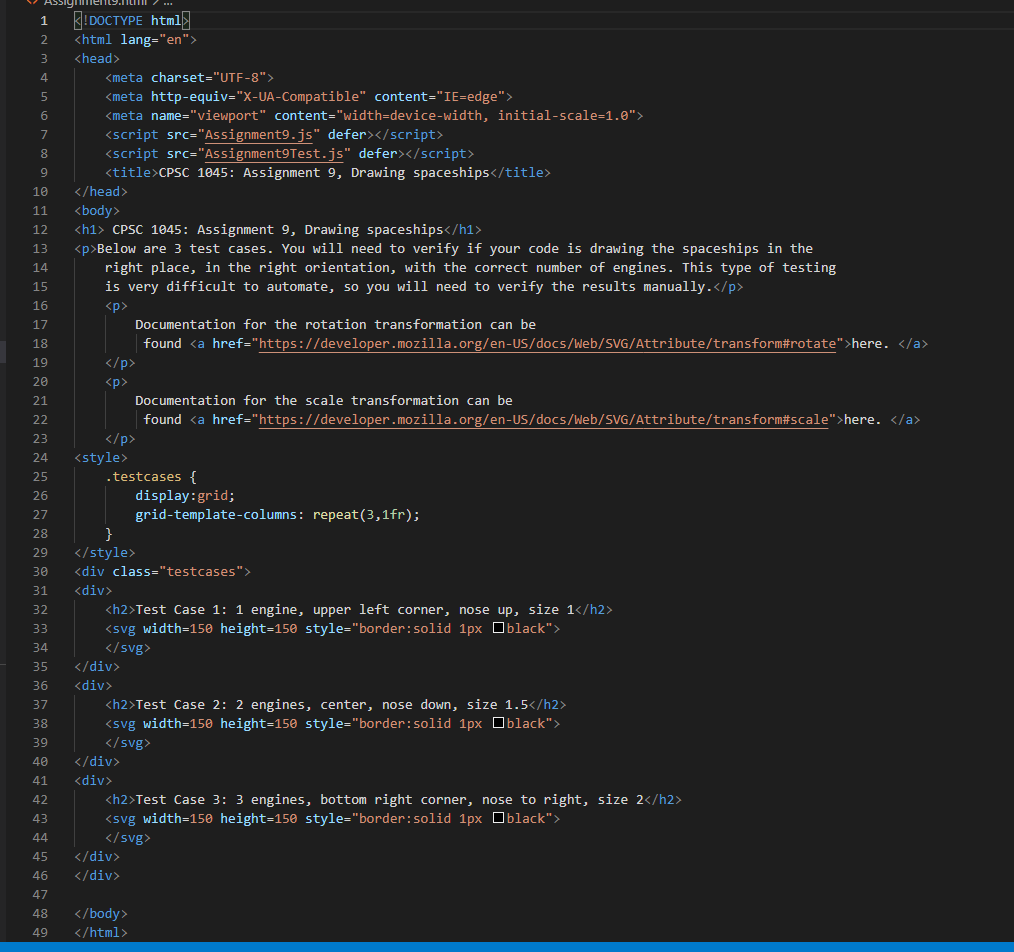The height and width of the screenshot is (952, 1014).
Task: Click the closing body tag on line 48
Action: (100, 913)
